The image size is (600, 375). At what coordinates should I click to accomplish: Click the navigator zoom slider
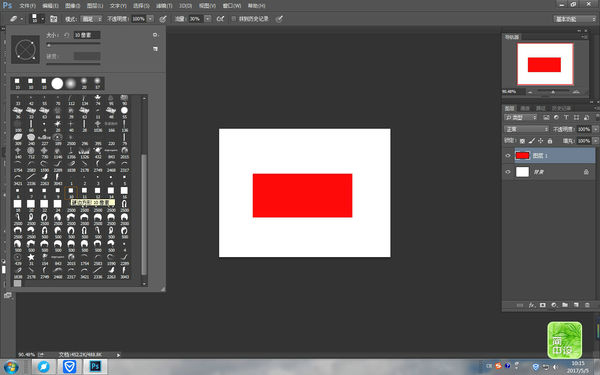click(x=553, y=92)
